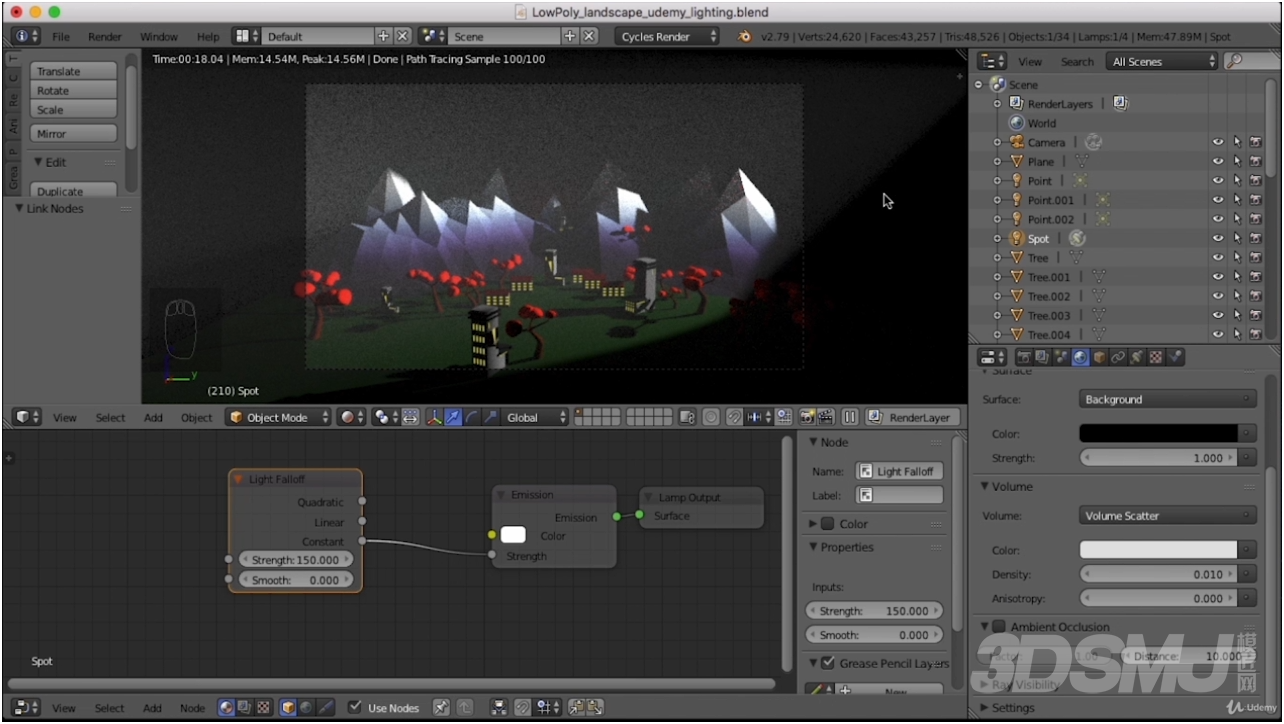Select shader nodes tree type icon
Image resolution: width=1284 pixels, height=724 pixels.
[x=226, y=708]
